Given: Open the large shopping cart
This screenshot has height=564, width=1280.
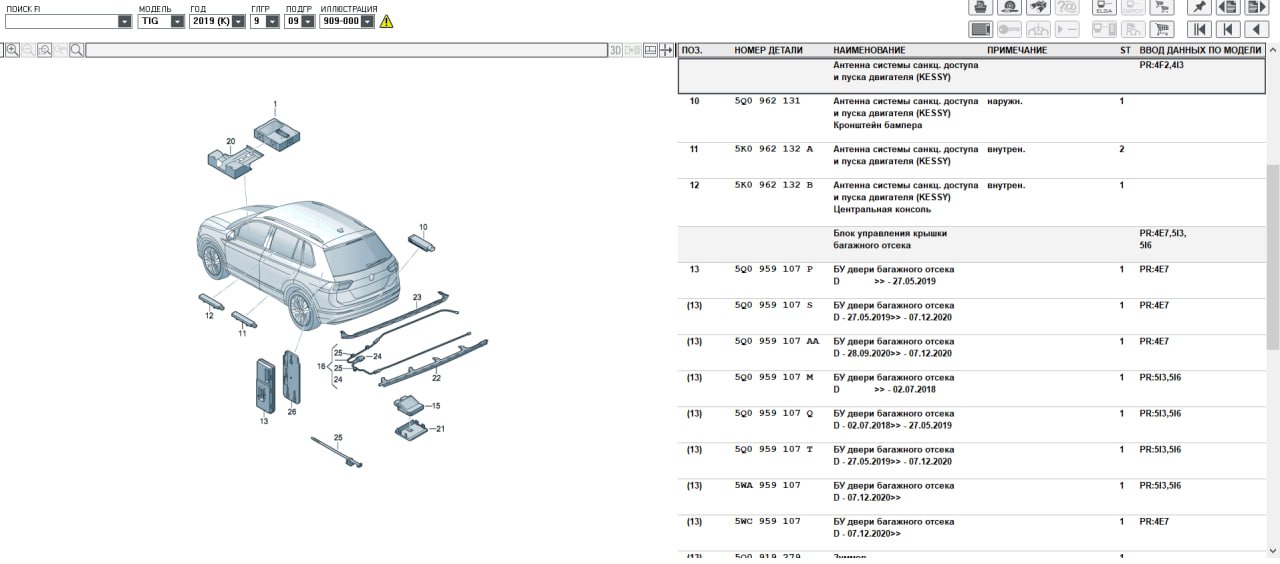Looking at the screenshot, I should pyautogui.click(x=1162, y=29).
